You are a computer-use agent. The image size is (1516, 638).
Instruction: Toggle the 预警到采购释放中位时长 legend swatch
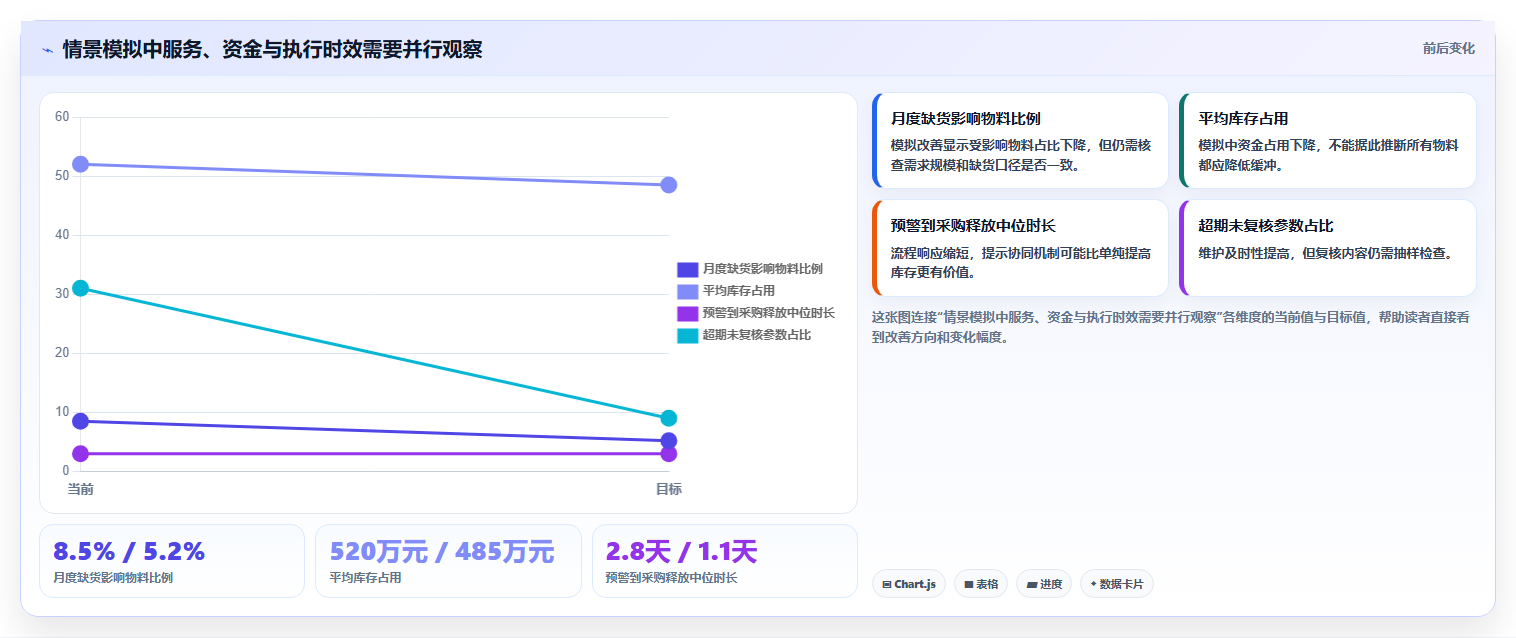pos(687,313)
